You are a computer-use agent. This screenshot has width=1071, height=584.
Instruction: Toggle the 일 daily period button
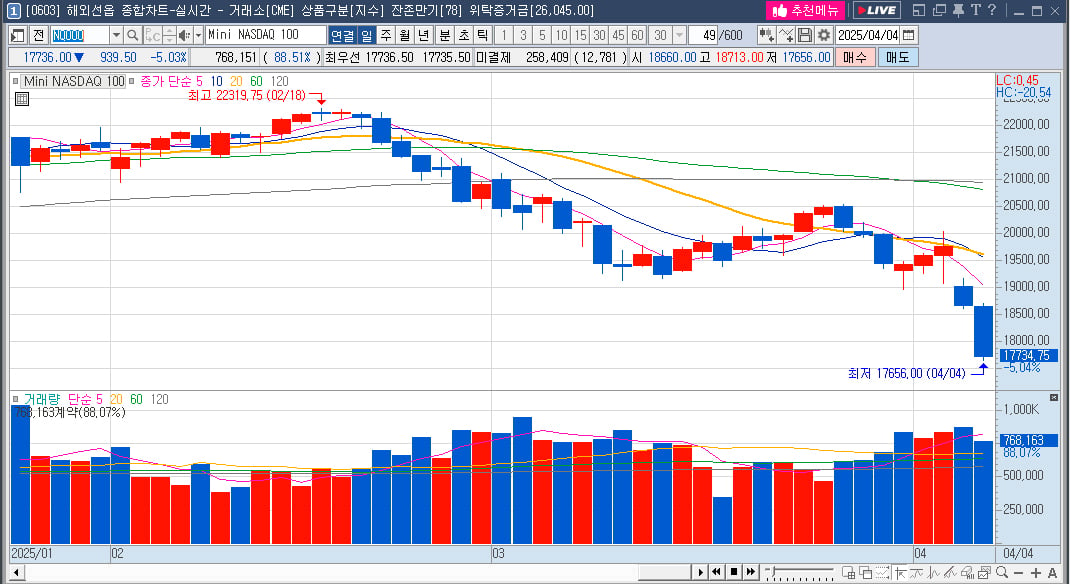point(367,35)
